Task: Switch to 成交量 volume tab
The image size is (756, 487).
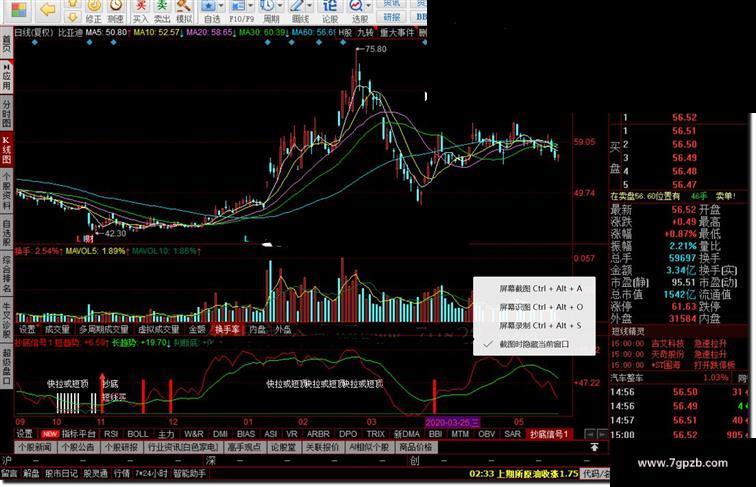Action: click(57, 329)
